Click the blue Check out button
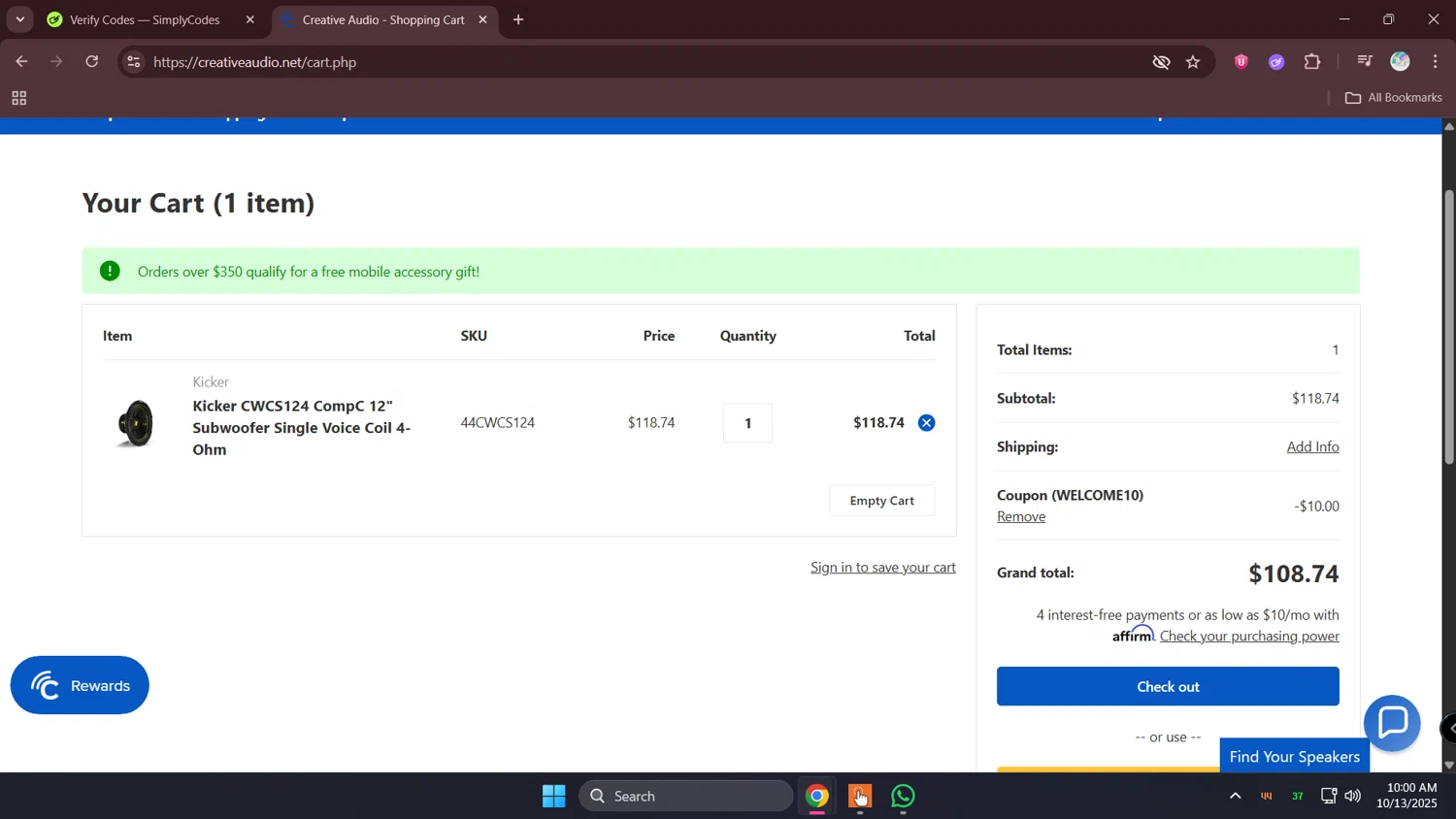The image size is (1456, 819). click(x=1168, y=686)
